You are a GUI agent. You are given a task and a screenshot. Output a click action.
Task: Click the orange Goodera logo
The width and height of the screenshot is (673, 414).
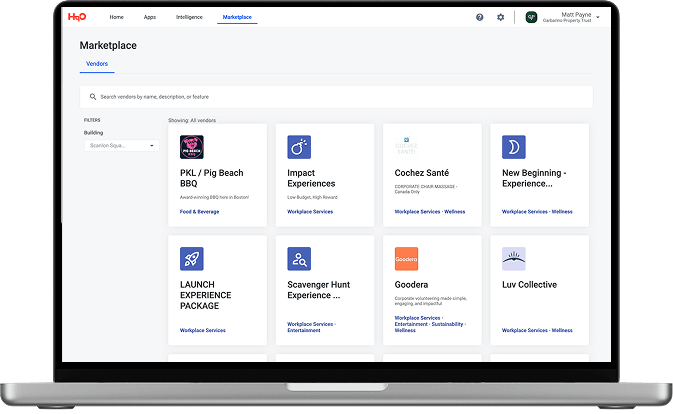406,259
